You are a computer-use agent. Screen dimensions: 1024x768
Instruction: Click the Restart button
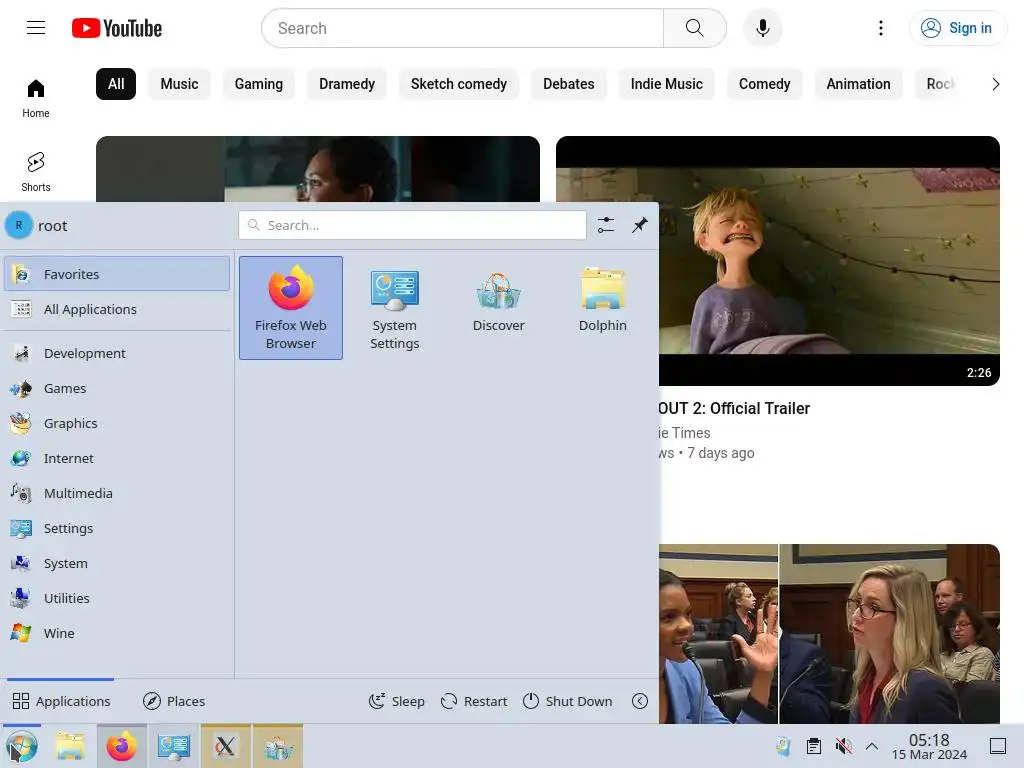pyautogui.click(x=473, y=701)
